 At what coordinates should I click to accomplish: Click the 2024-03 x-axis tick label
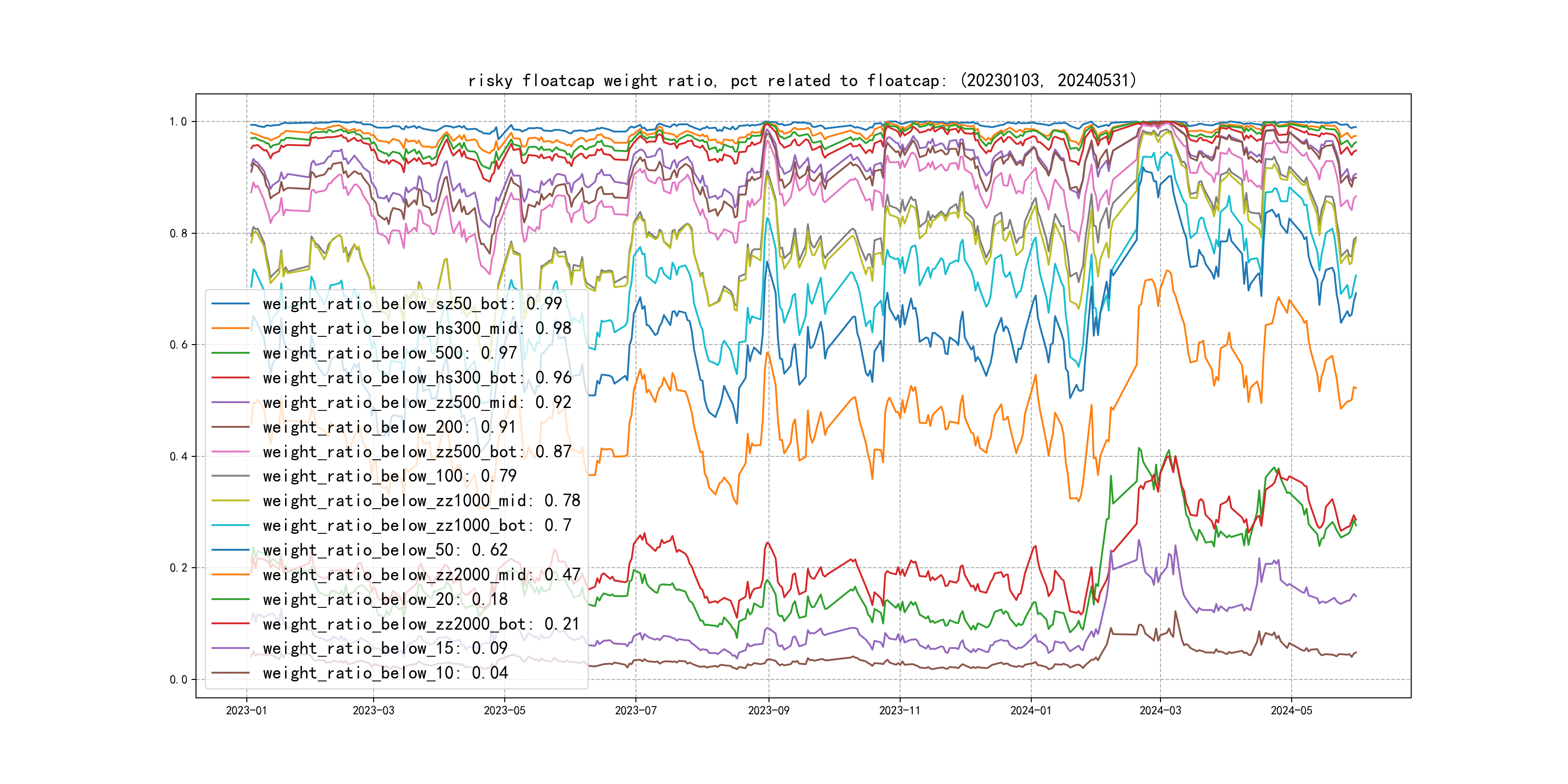tap(1160, 710)
